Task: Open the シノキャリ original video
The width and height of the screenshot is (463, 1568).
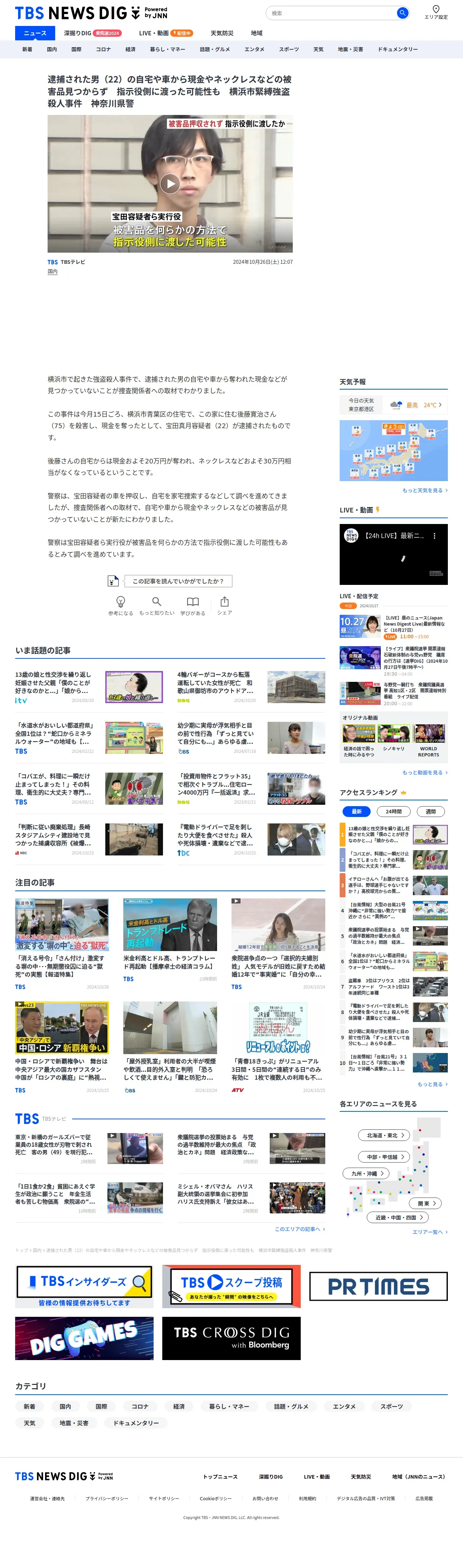Action: [x=393, y=738]
